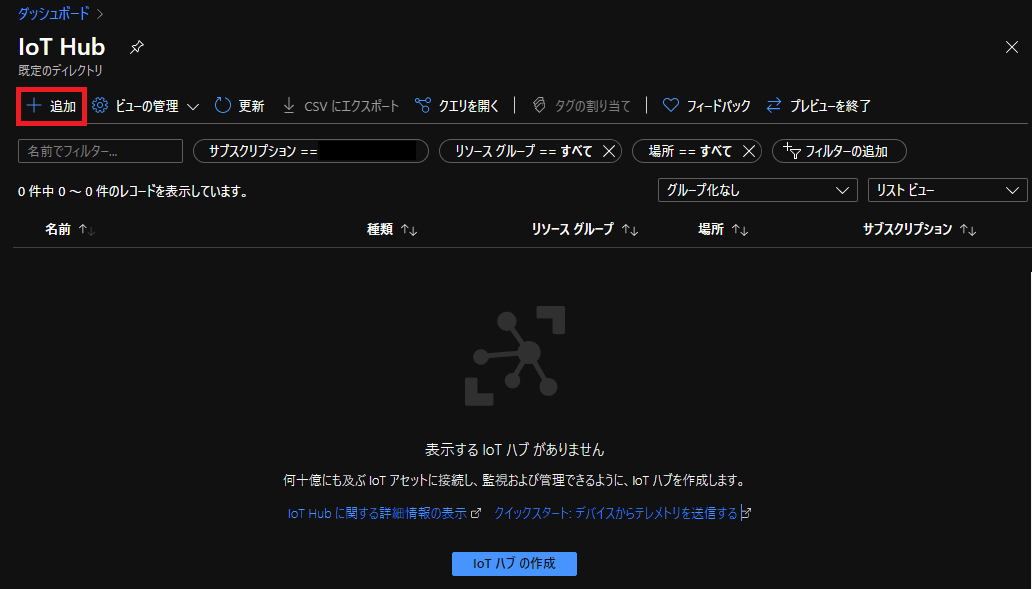This screenshot has width=1032, height=589.
Task: Click the クエリを開く query icon
Action: pos(423,105)
